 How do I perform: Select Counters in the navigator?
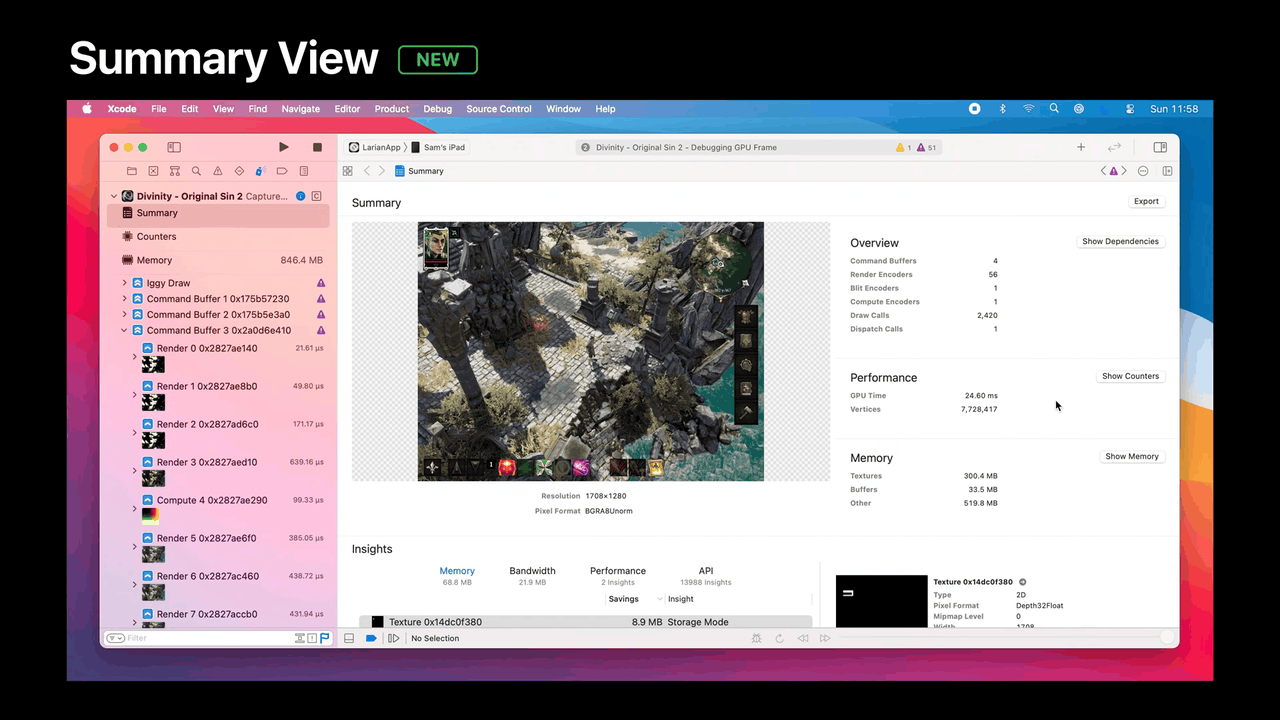click(x=218, y=237)
